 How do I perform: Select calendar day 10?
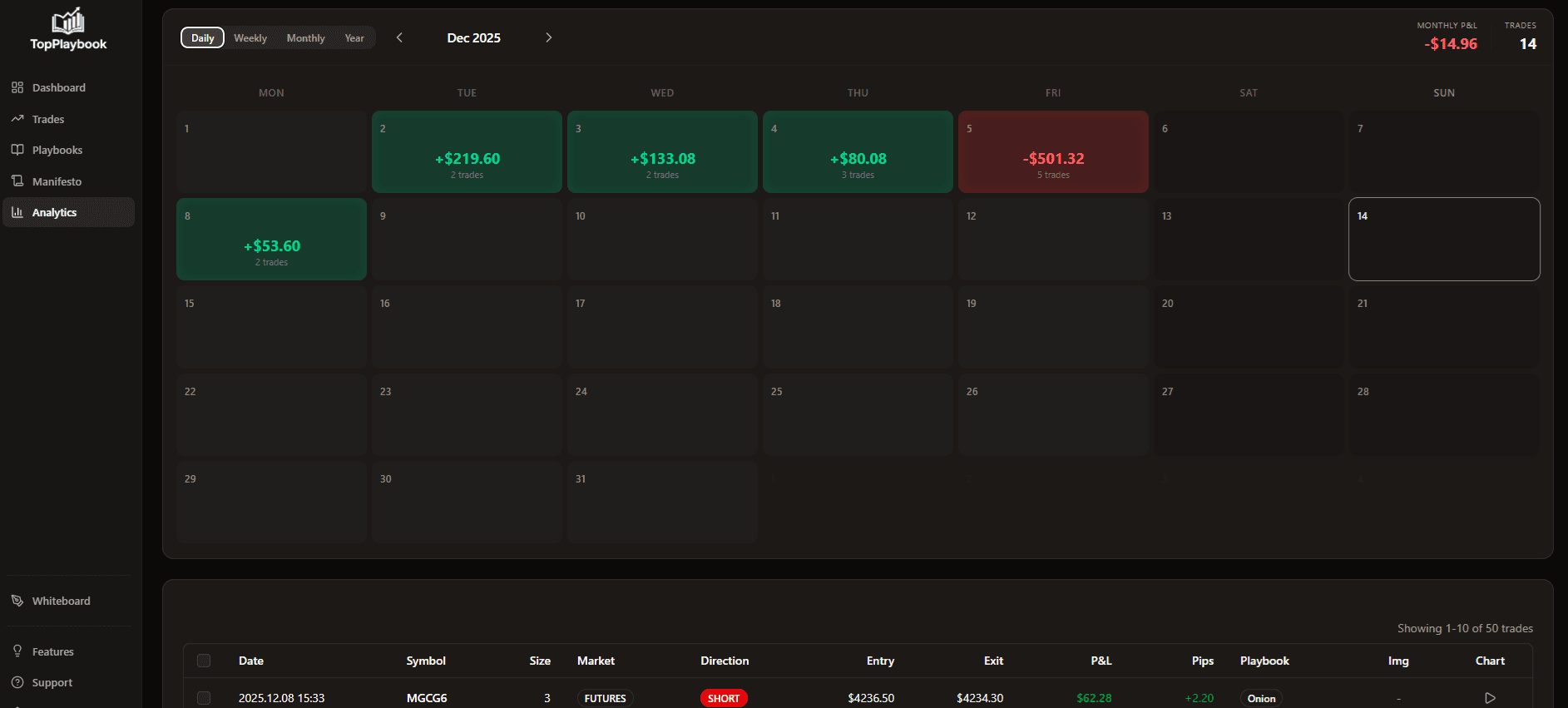pos(662,240)
